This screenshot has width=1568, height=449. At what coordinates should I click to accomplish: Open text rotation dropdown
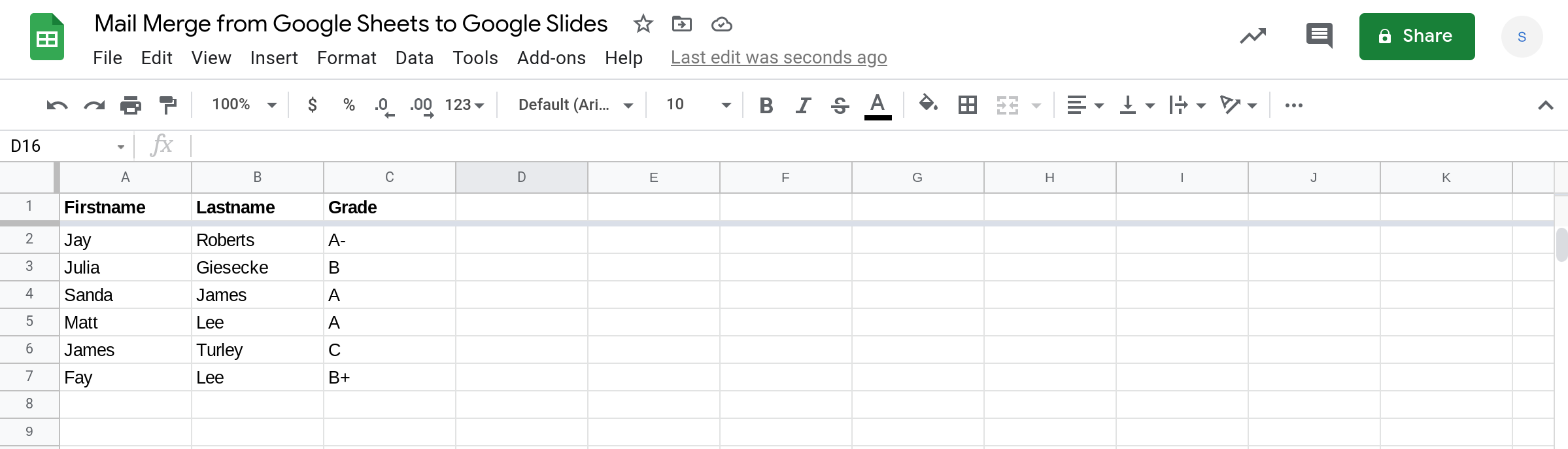pyautogui.click(x=1238, y=105)
